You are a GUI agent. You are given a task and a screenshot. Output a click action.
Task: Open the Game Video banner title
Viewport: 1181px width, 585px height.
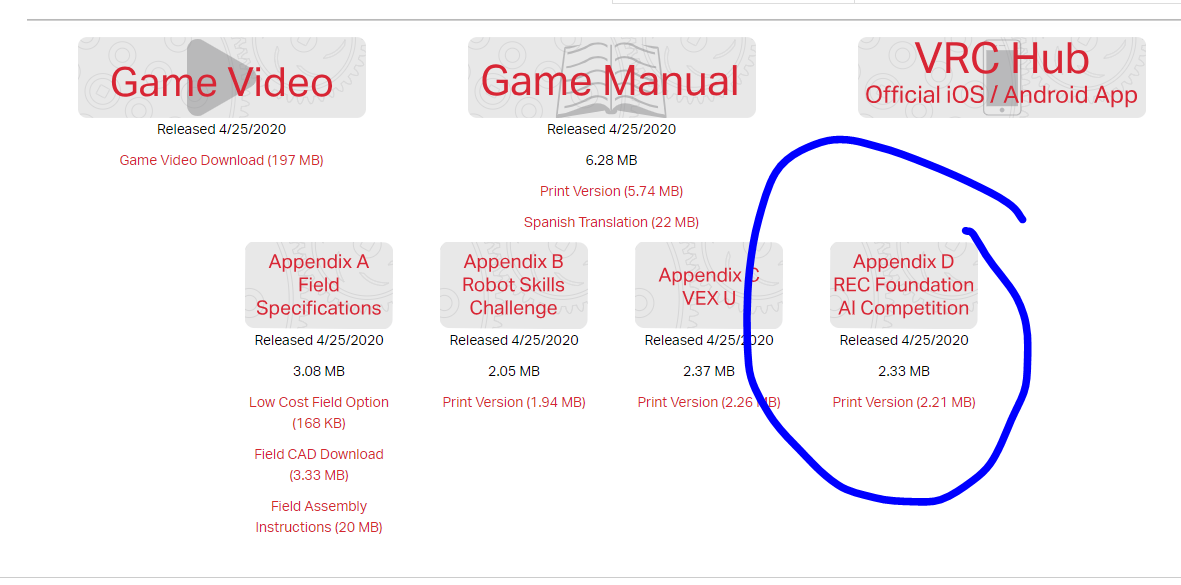tap(222, 83)
